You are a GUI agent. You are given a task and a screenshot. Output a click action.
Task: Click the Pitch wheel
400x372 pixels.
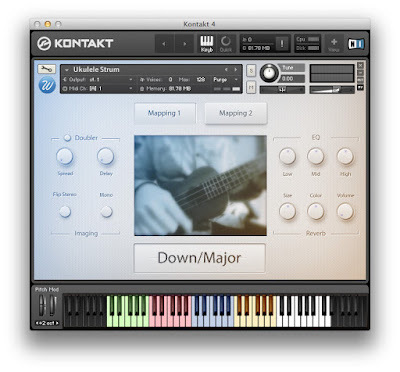pyautogui.click(x=42, y=305)
